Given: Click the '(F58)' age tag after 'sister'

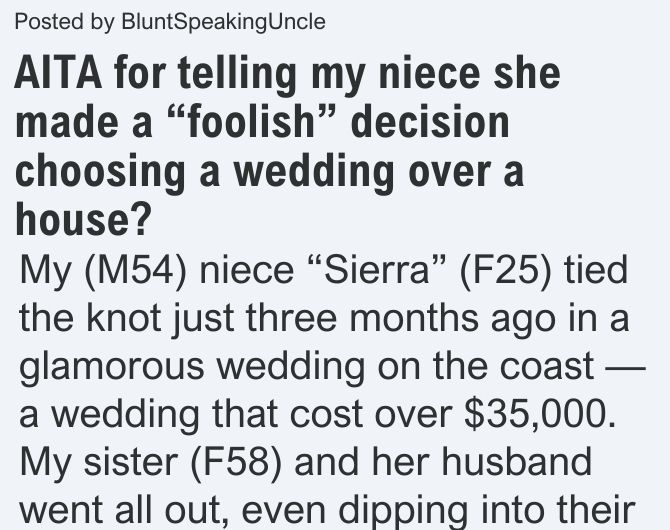Looking at the screenshot, I should pyautogui.click(x=236, y=462).
